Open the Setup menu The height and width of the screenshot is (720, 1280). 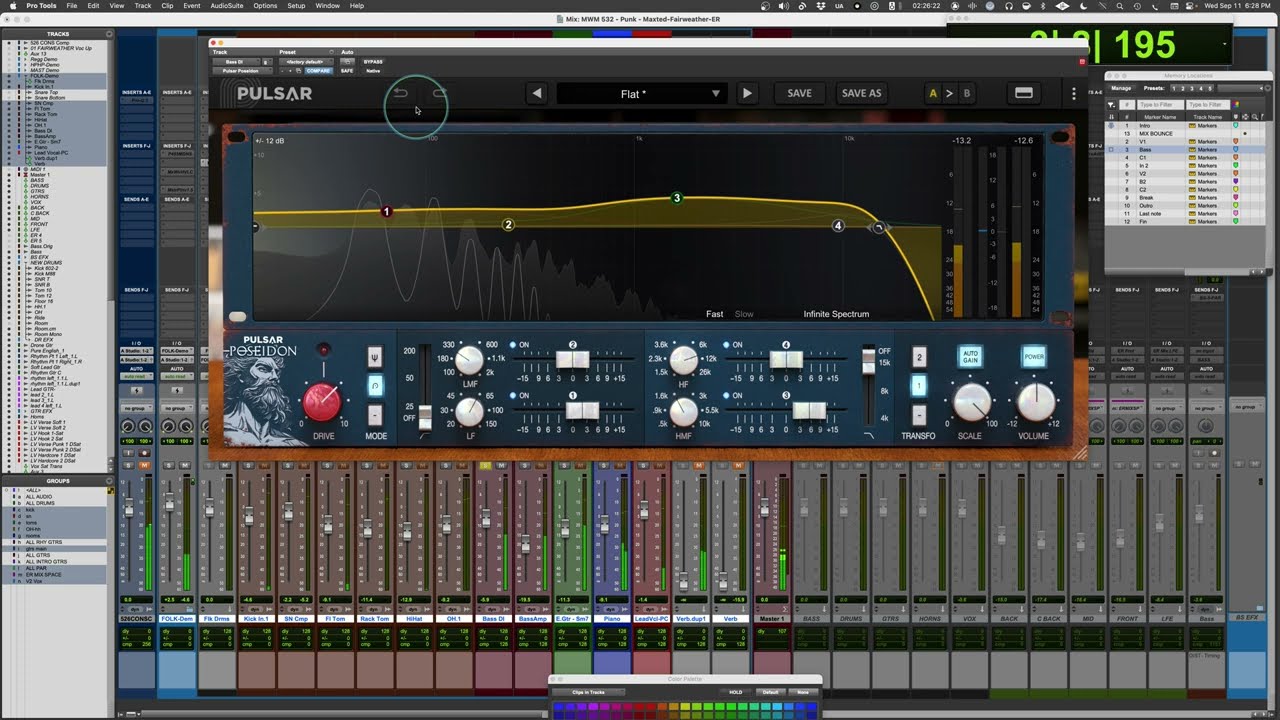coord(296,6)
